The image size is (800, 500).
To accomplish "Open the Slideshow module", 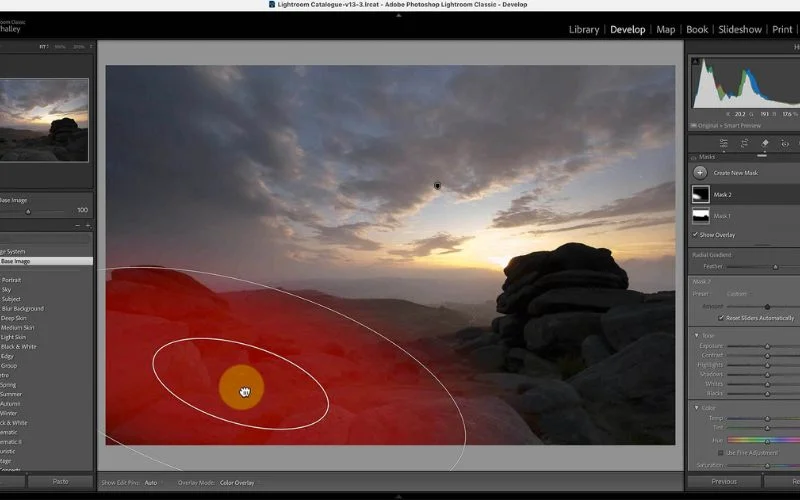I will click(739, 30).
